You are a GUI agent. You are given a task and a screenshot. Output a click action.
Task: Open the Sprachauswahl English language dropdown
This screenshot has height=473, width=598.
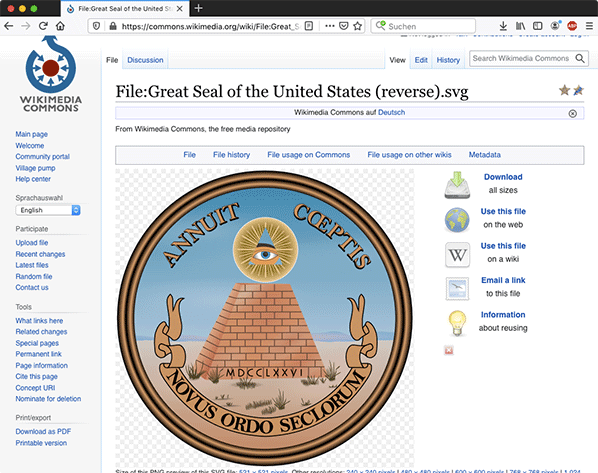48,210
